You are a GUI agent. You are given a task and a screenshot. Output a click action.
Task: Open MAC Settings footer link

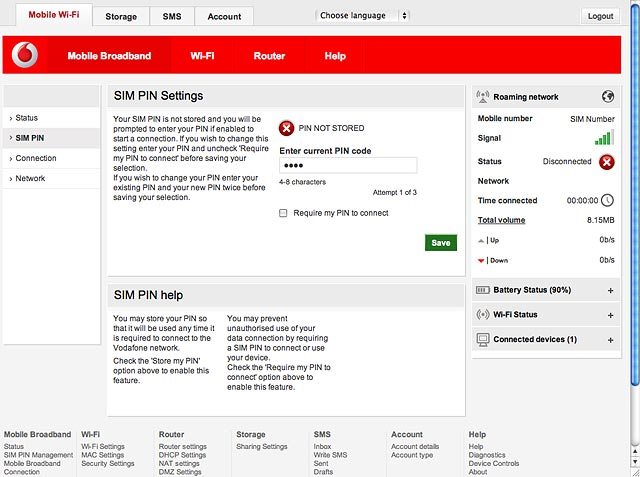102,455
